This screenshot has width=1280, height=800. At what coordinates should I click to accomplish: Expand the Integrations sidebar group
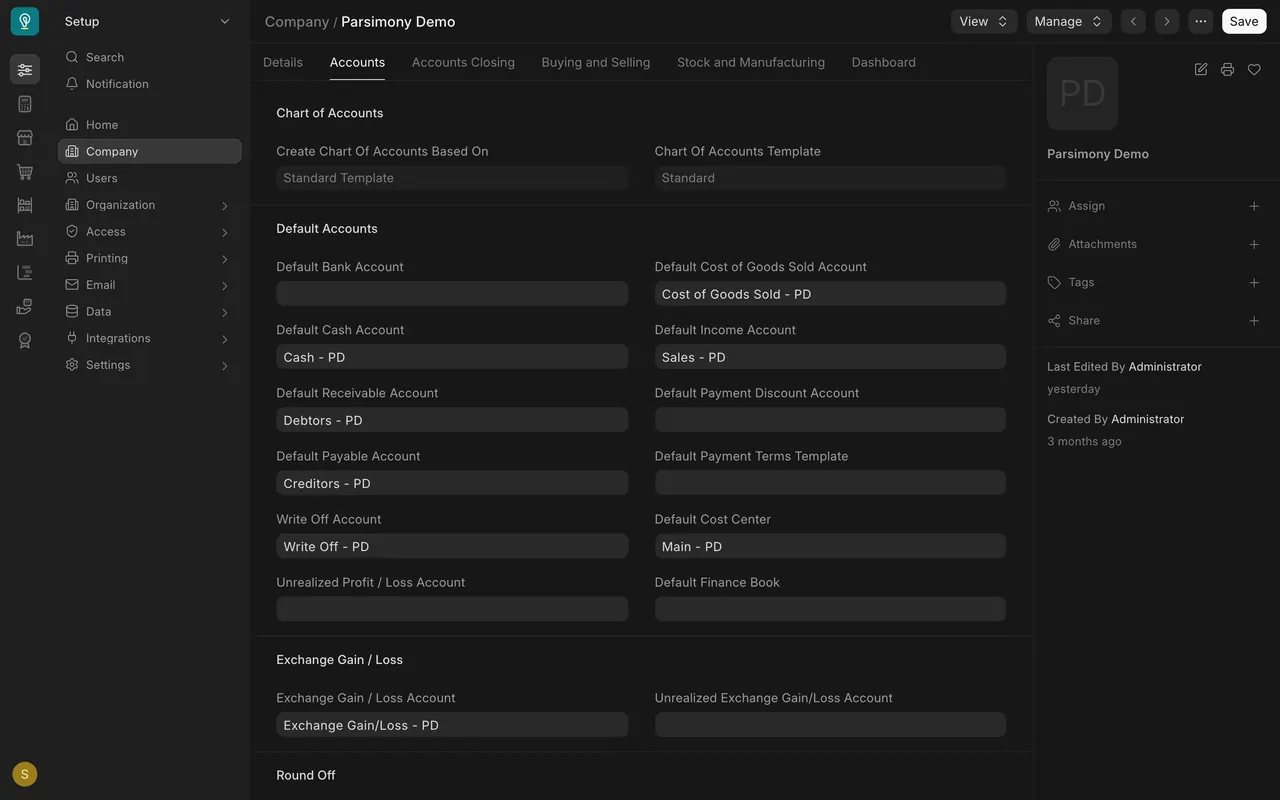coord(224,338)
